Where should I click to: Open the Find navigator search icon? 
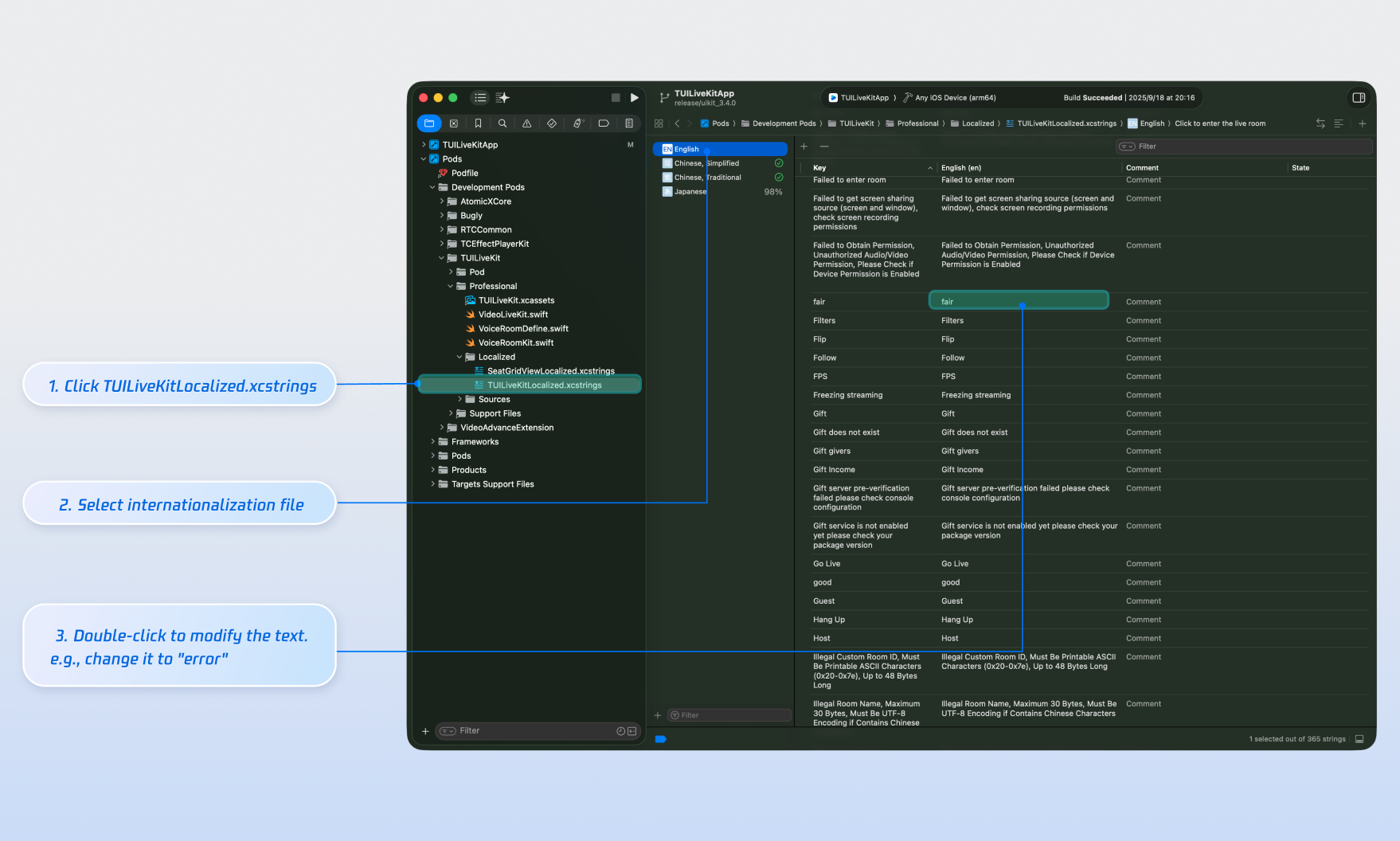[x=503, y=123]
